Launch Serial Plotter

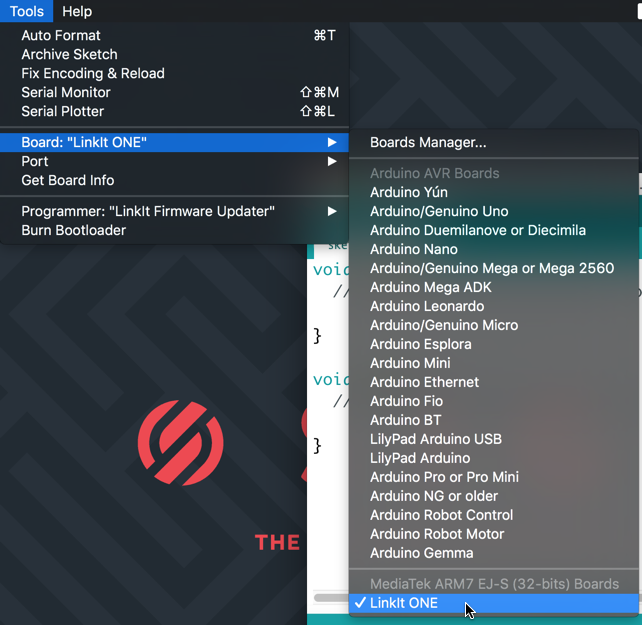tap(174, 111)
